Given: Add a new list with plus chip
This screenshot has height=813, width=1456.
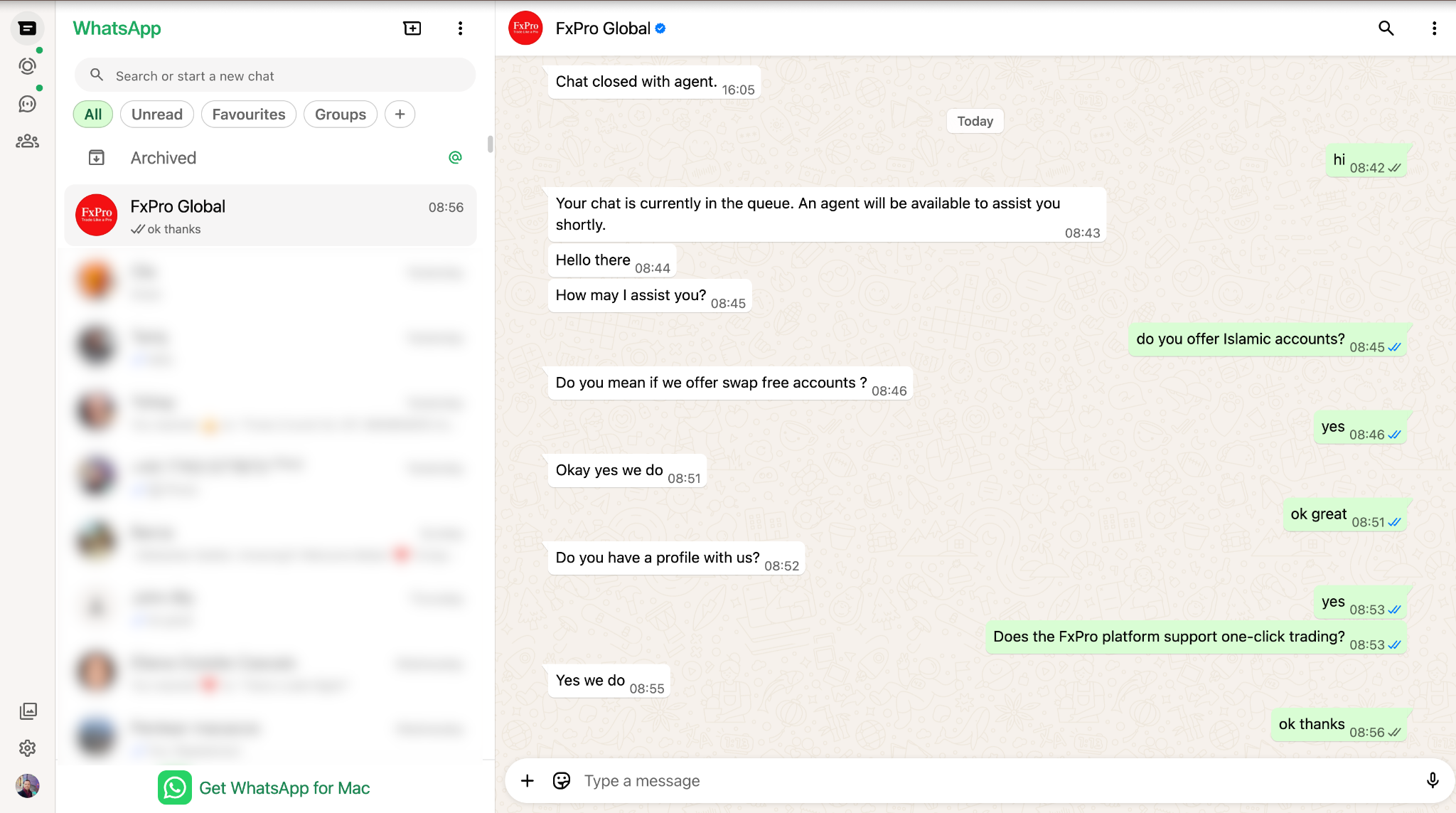Looking at the screenshot, I should click(400, 115).
